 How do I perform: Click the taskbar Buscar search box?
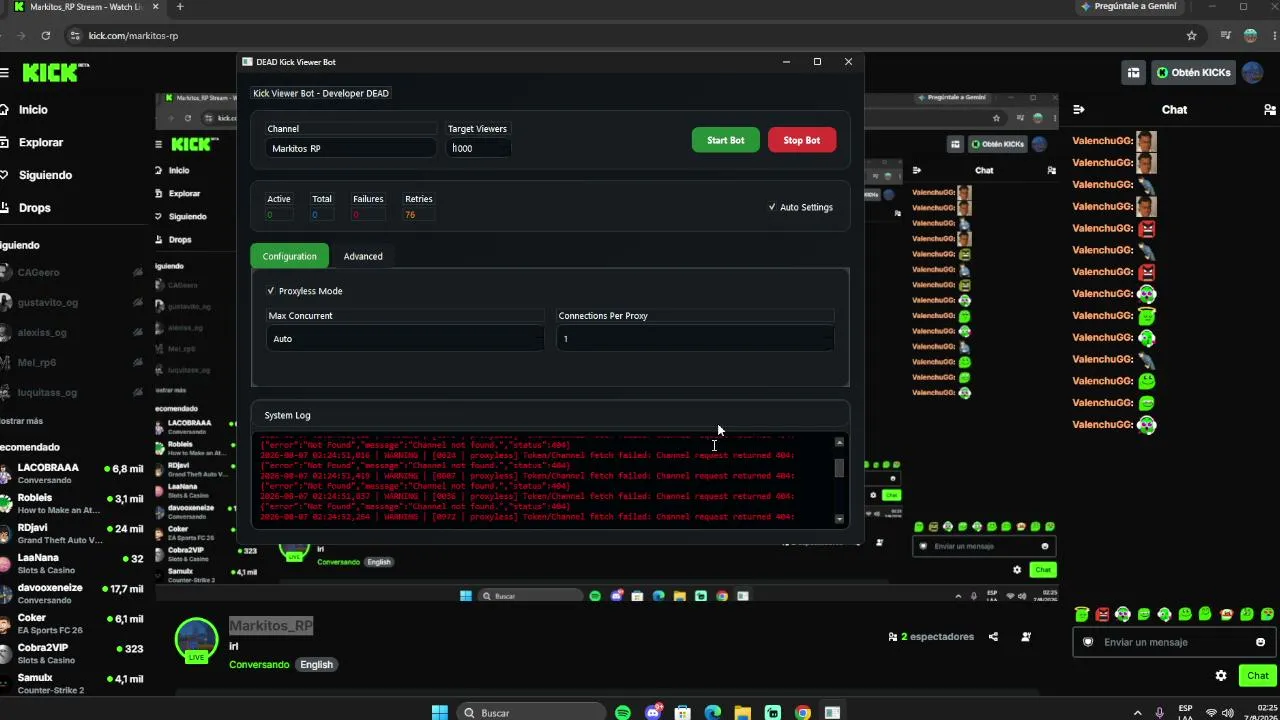[531, 712]
